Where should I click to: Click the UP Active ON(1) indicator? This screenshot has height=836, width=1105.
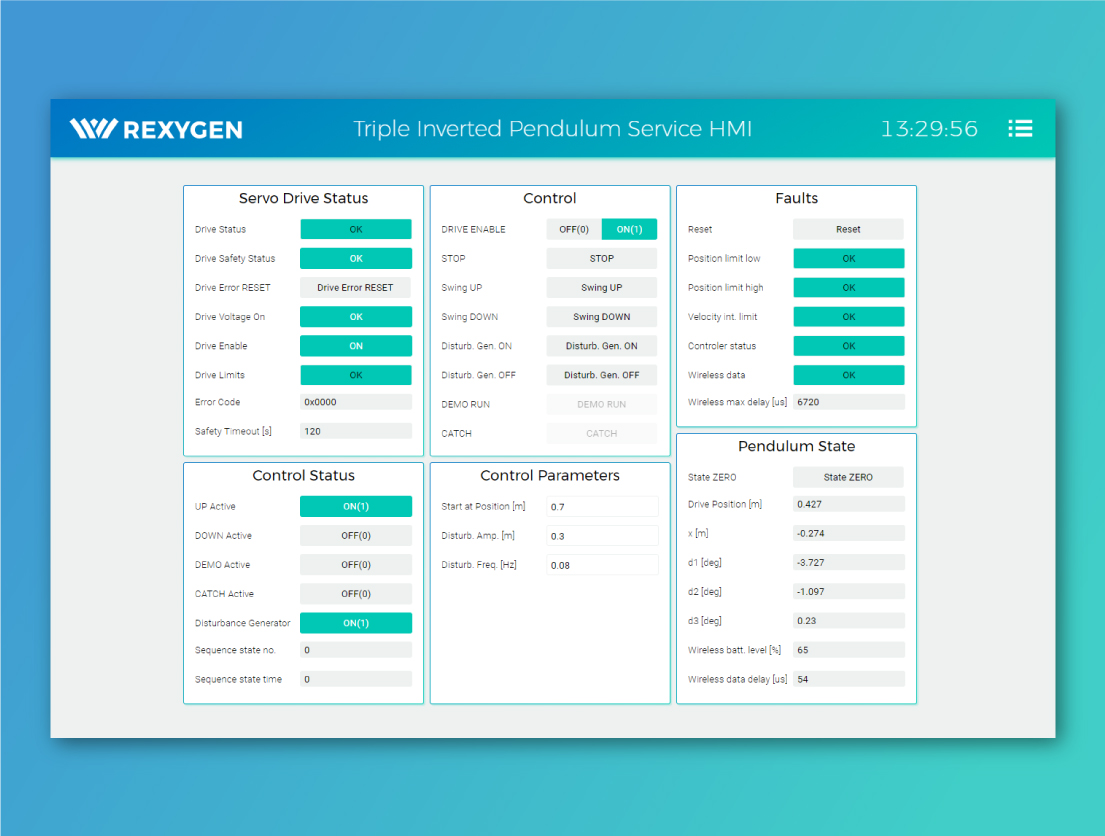coord(355,507)
